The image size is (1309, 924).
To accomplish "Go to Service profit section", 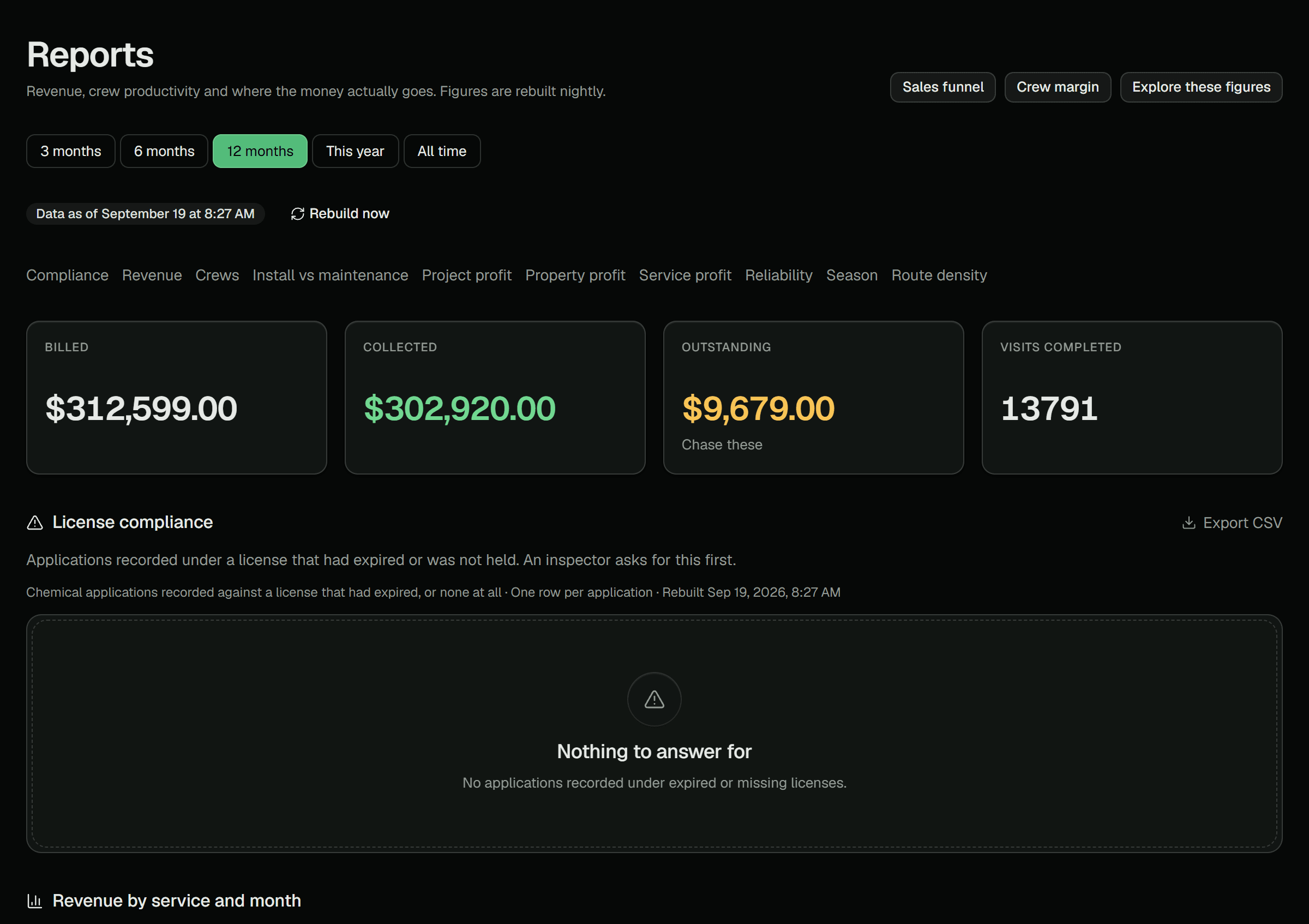I will click(x=684, y=275).
